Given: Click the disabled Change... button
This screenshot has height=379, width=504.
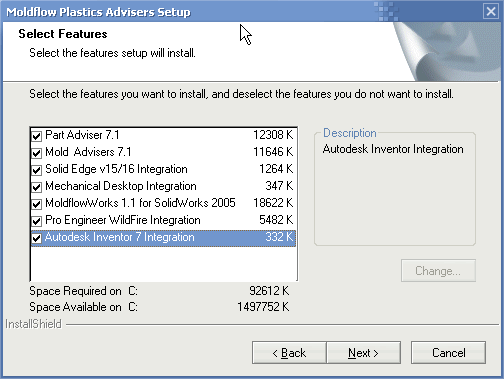Looking at the screenshot, I should tap(438, 271).
